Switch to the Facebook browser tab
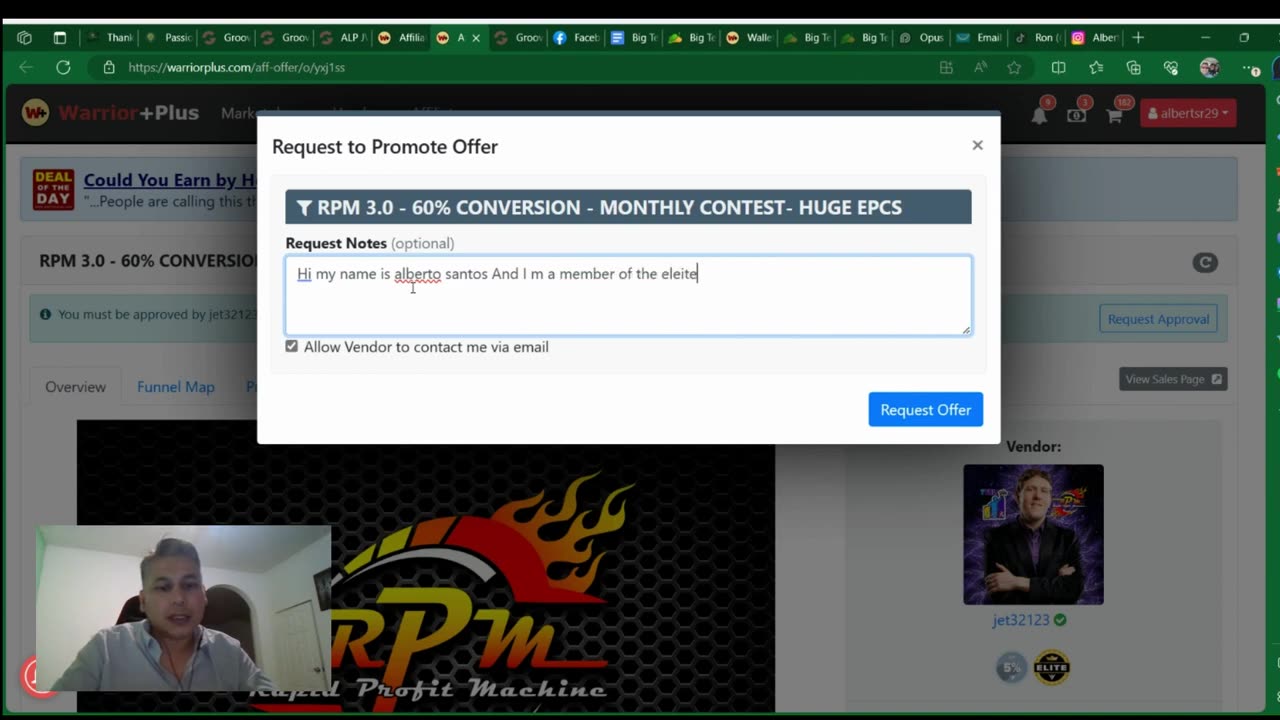This screenshot has width=1280, height=720. click(x=577, y=38)
